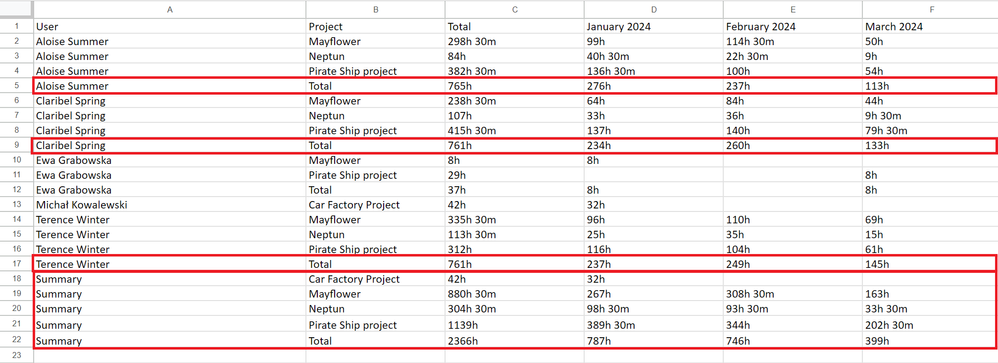Select cell with value '382h 30m'
Image resolution: width=998 pixels, height=363 pixels.
click(x=514, y=71)
